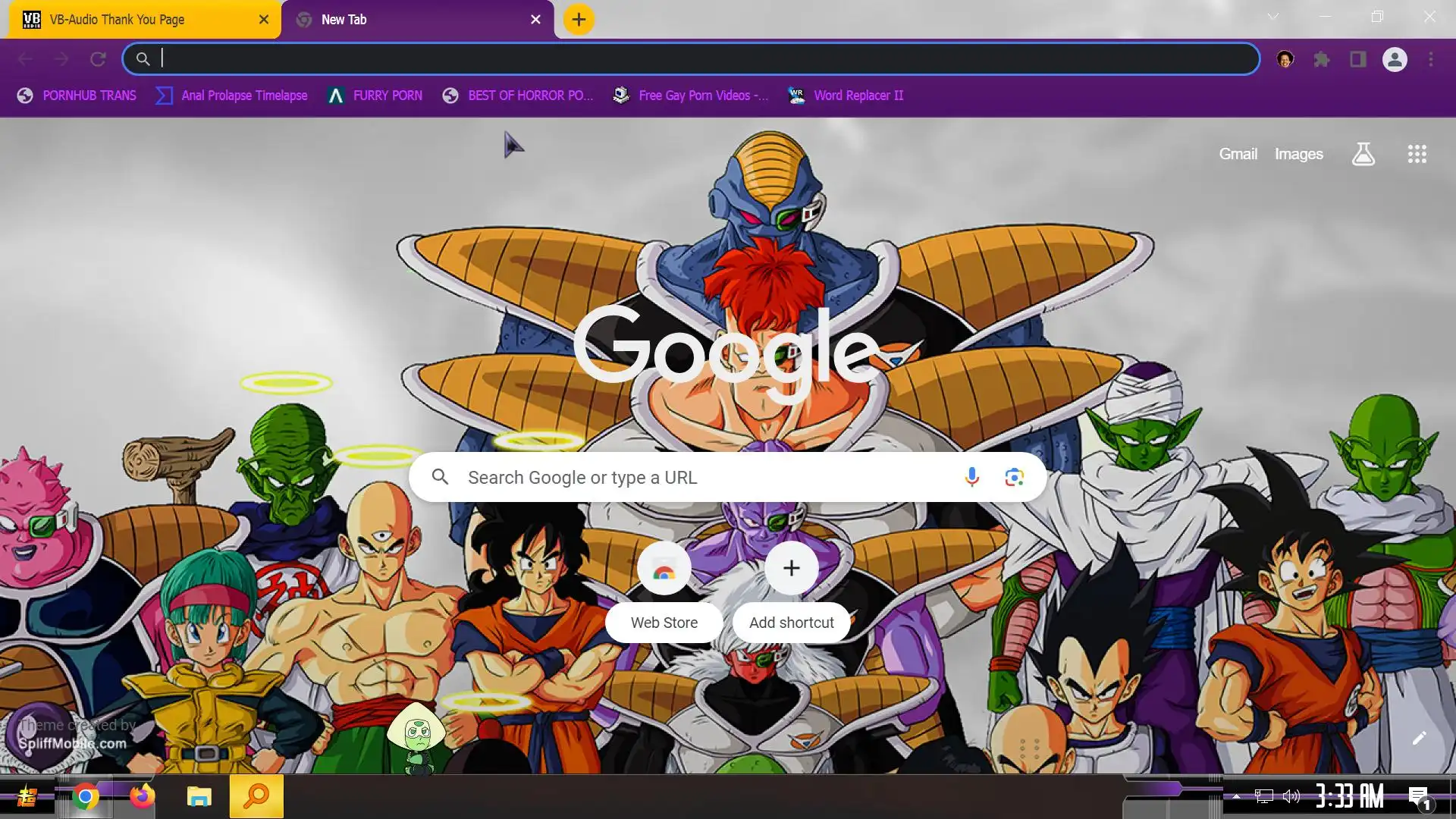Open the Search Labs flask icon
The image size is (1456, 819).
point(1363,154)
